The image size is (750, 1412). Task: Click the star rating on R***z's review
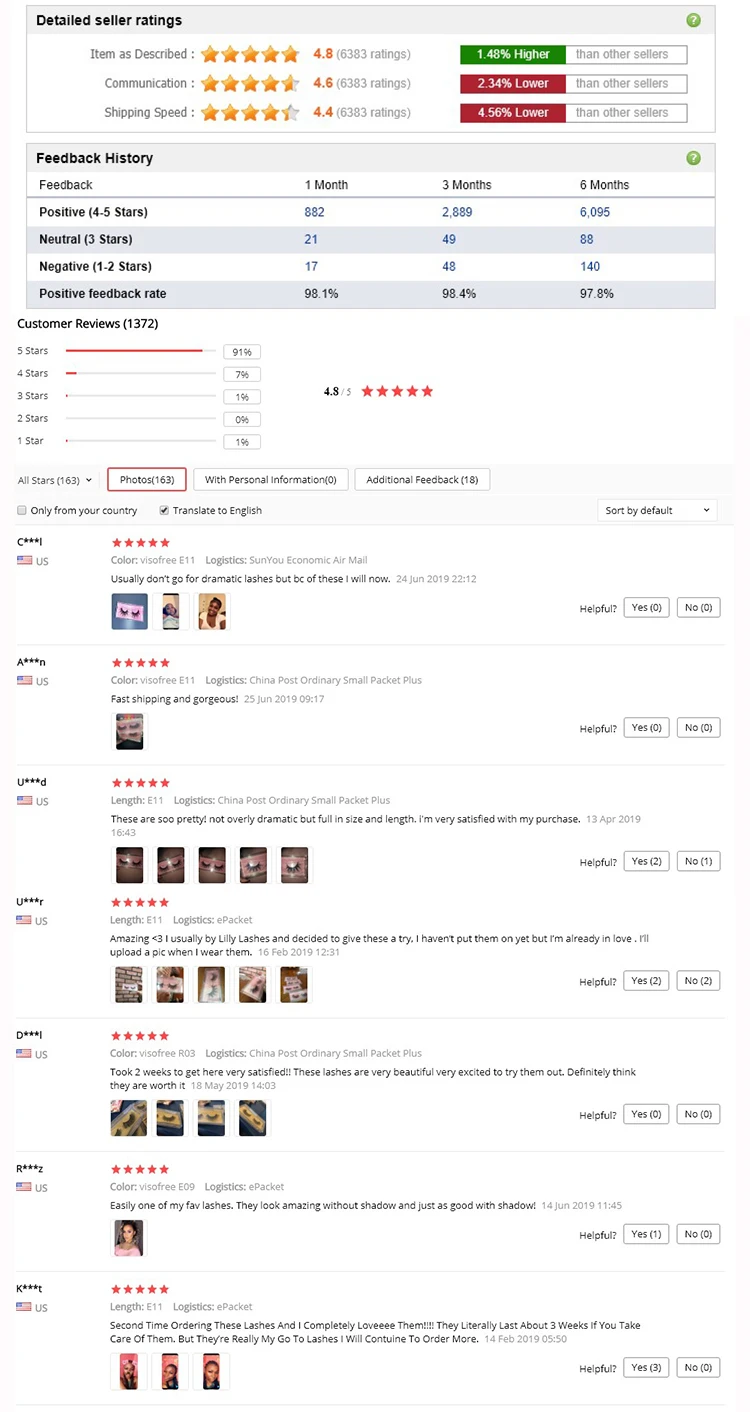click(x=140, y=1169)
